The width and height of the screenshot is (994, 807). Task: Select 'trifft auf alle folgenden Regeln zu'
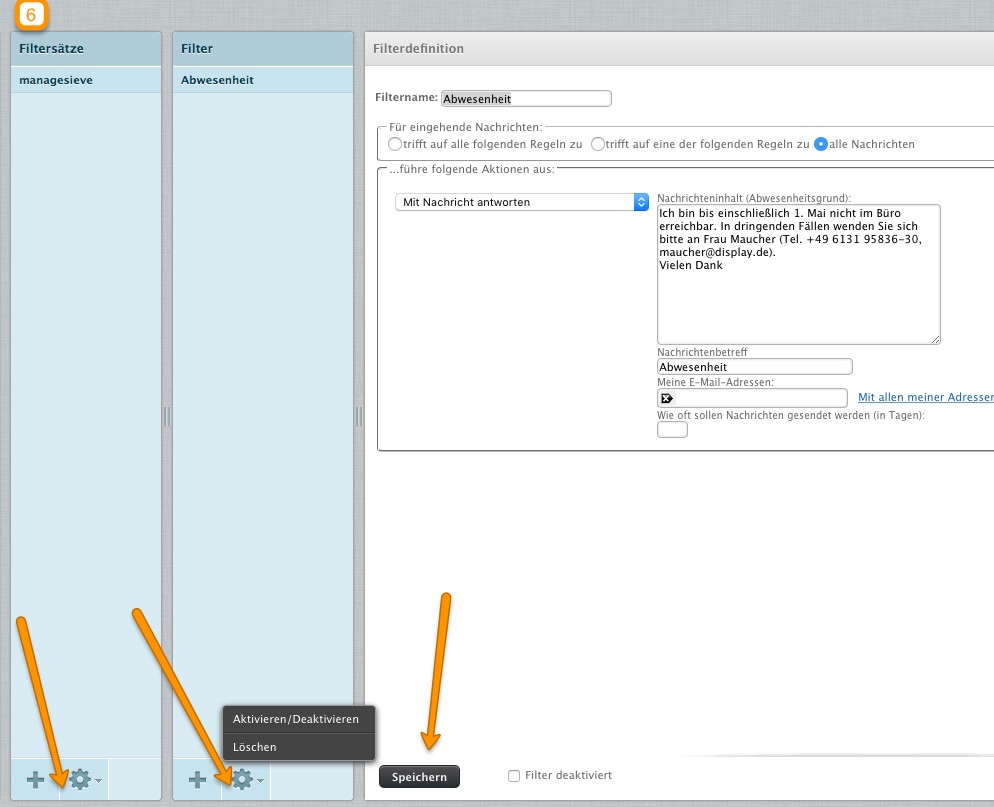tap(395, 144)
